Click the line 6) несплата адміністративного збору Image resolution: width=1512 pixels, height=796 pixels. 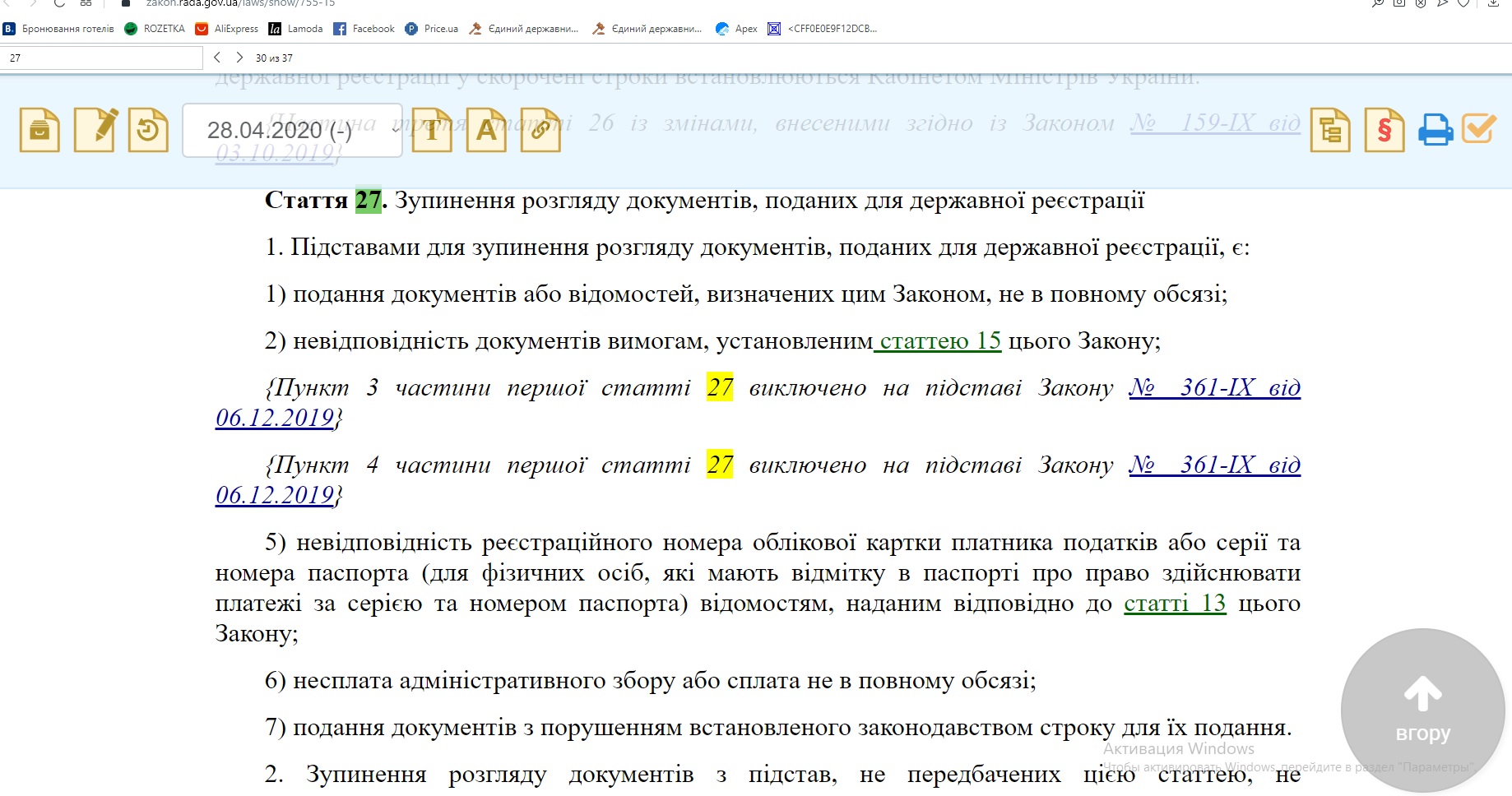[x=650, y=680]
